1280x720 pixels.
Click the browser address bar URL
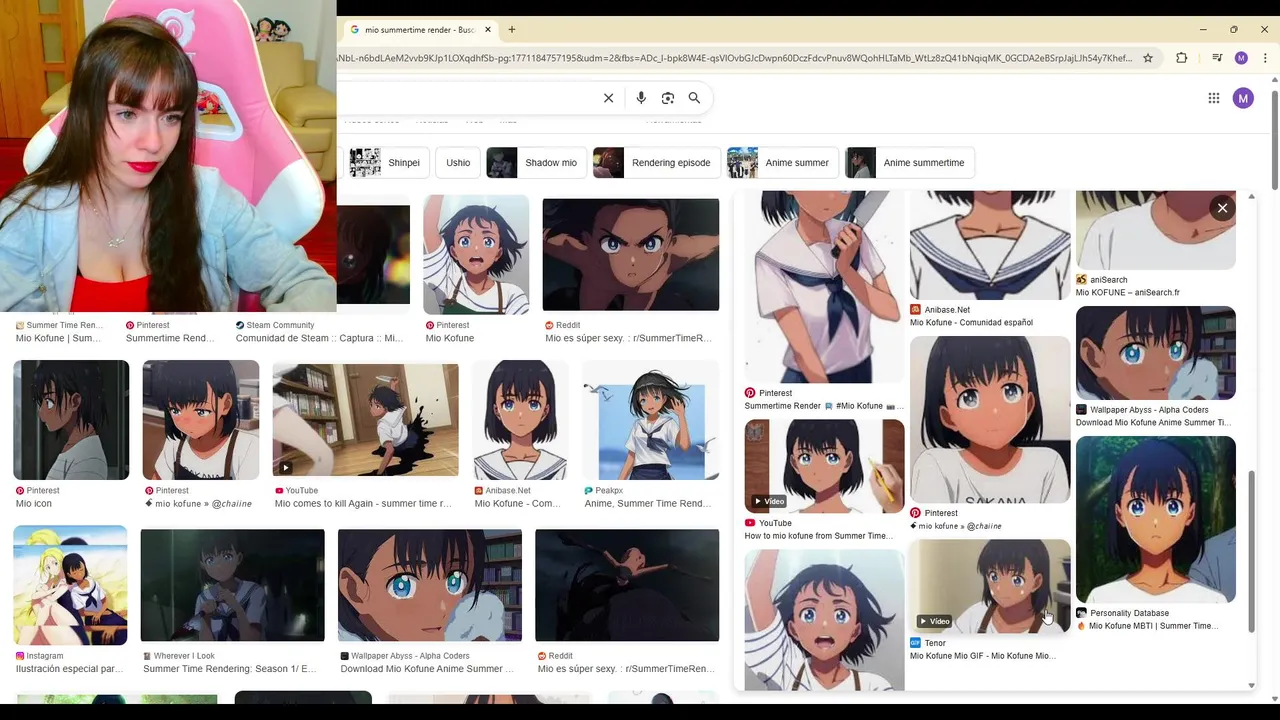[x=735, y=58]
